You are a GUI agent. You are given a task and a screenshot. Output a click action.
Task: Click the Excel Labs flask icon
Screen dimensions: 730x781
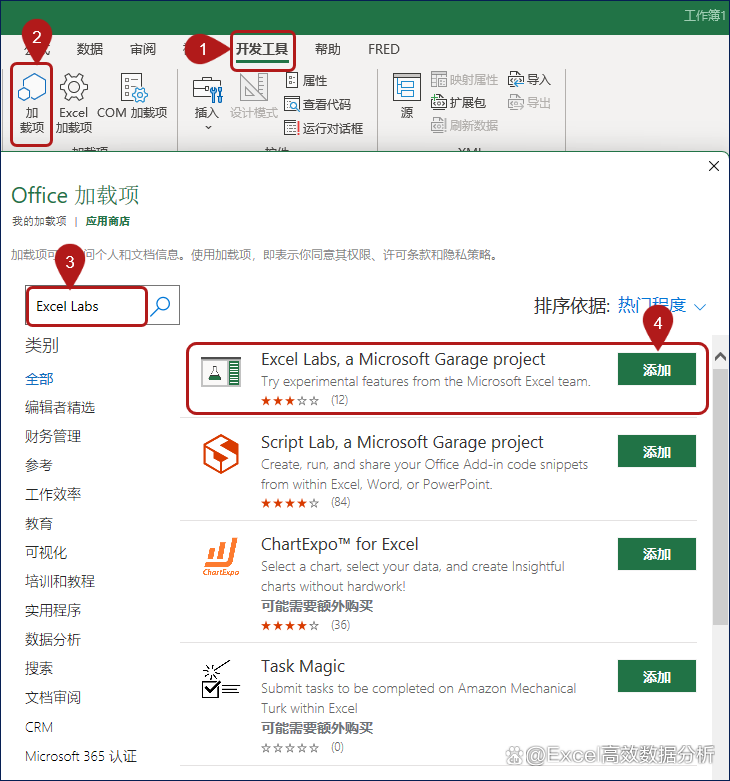click(221, 372)
